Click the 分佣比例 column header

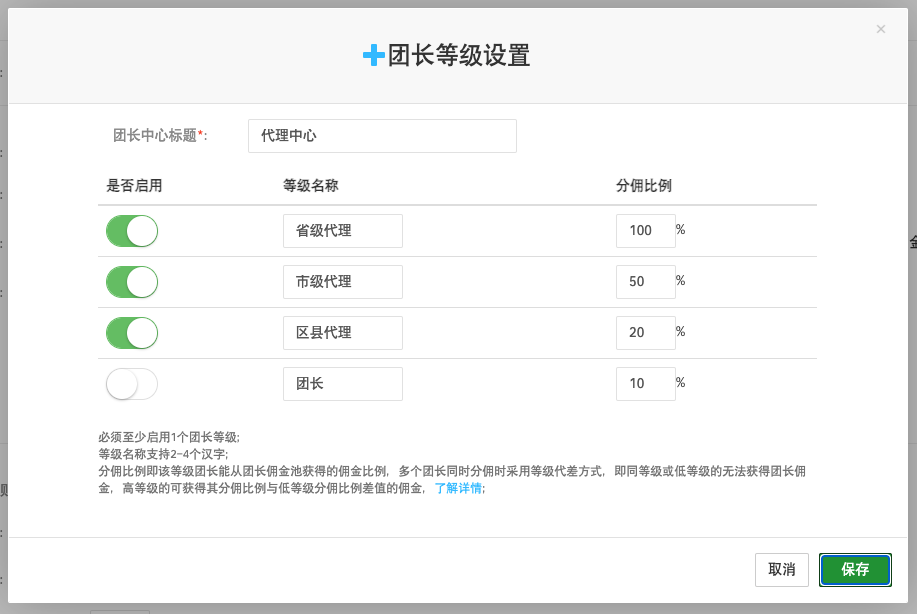click(x=643, y=186)
